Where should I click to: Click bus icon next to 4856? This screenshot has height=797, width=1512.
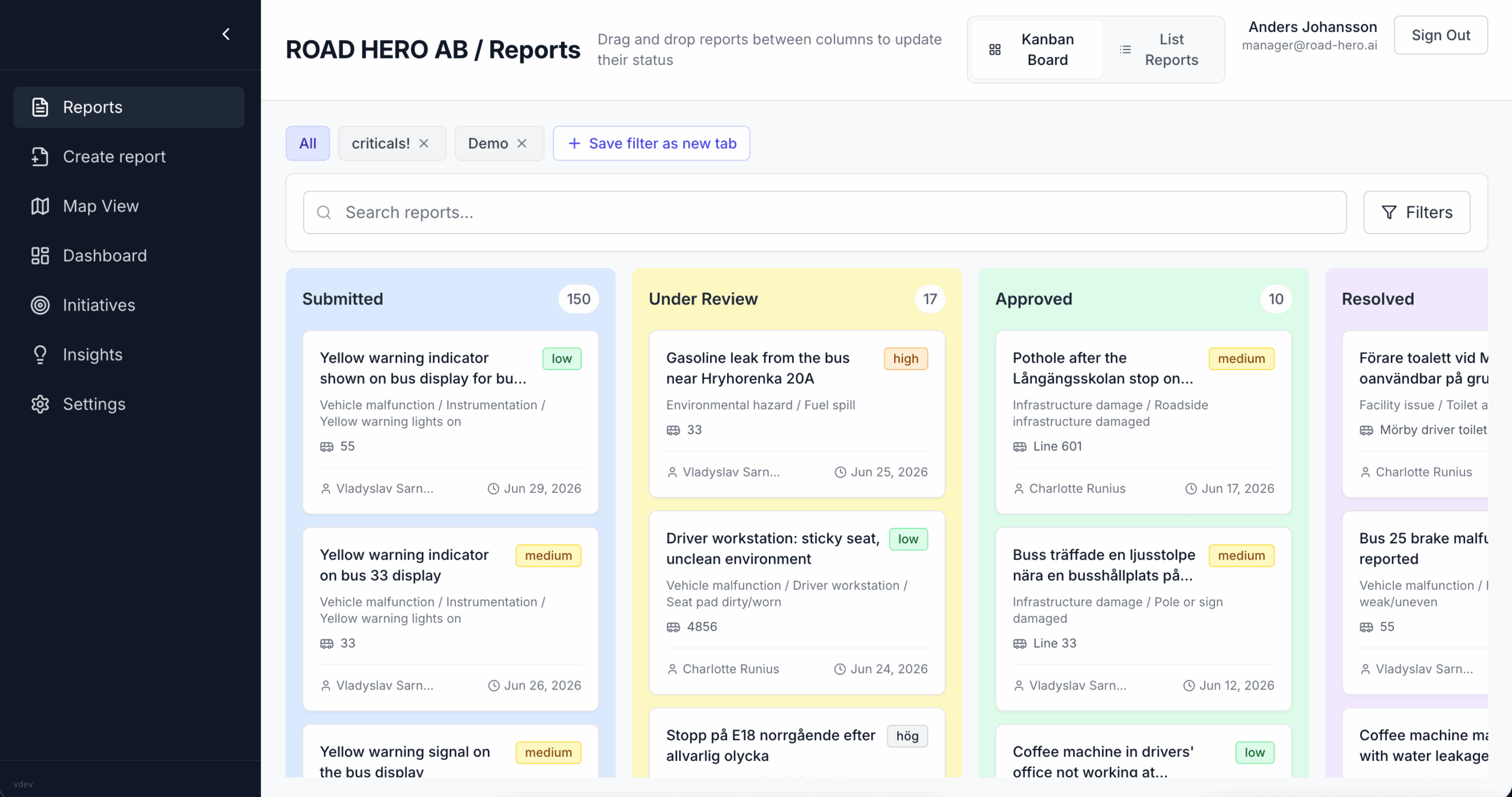(673, 628)
